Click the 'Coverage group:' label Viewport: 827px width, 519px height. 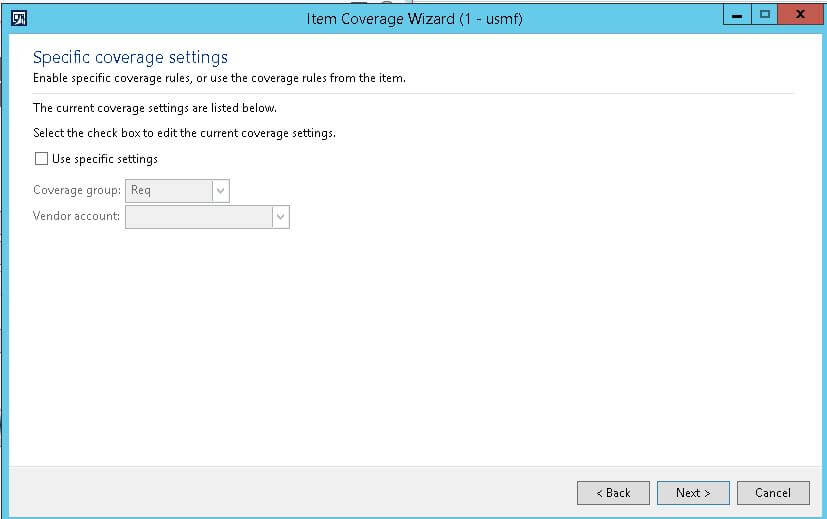click(x=77, y=191)
